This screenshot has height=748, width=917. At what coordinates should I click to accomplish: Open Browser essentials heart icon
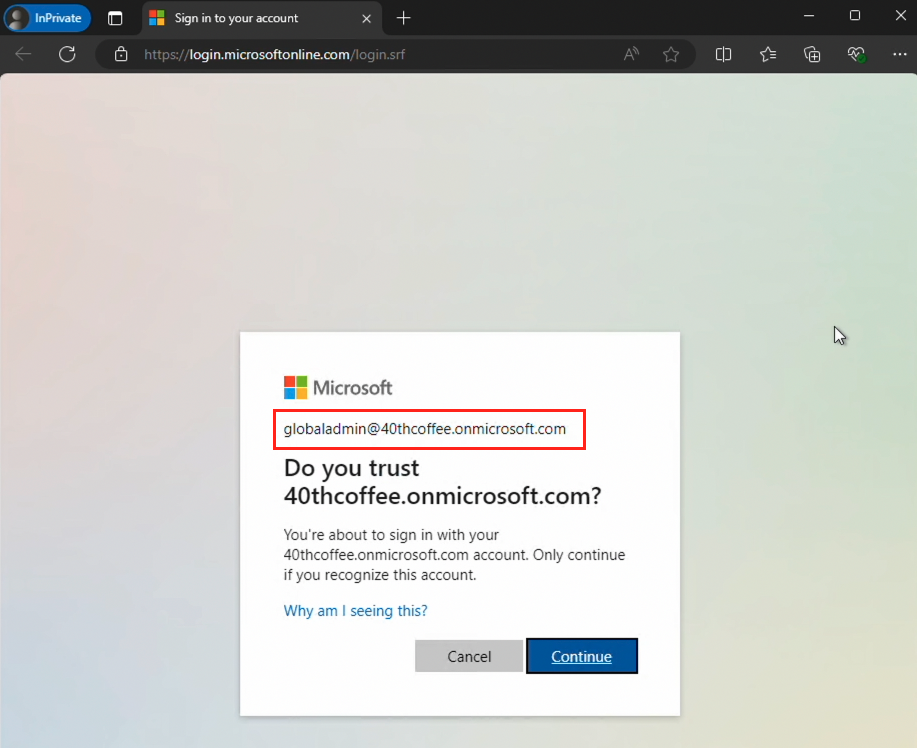point(856,54)
